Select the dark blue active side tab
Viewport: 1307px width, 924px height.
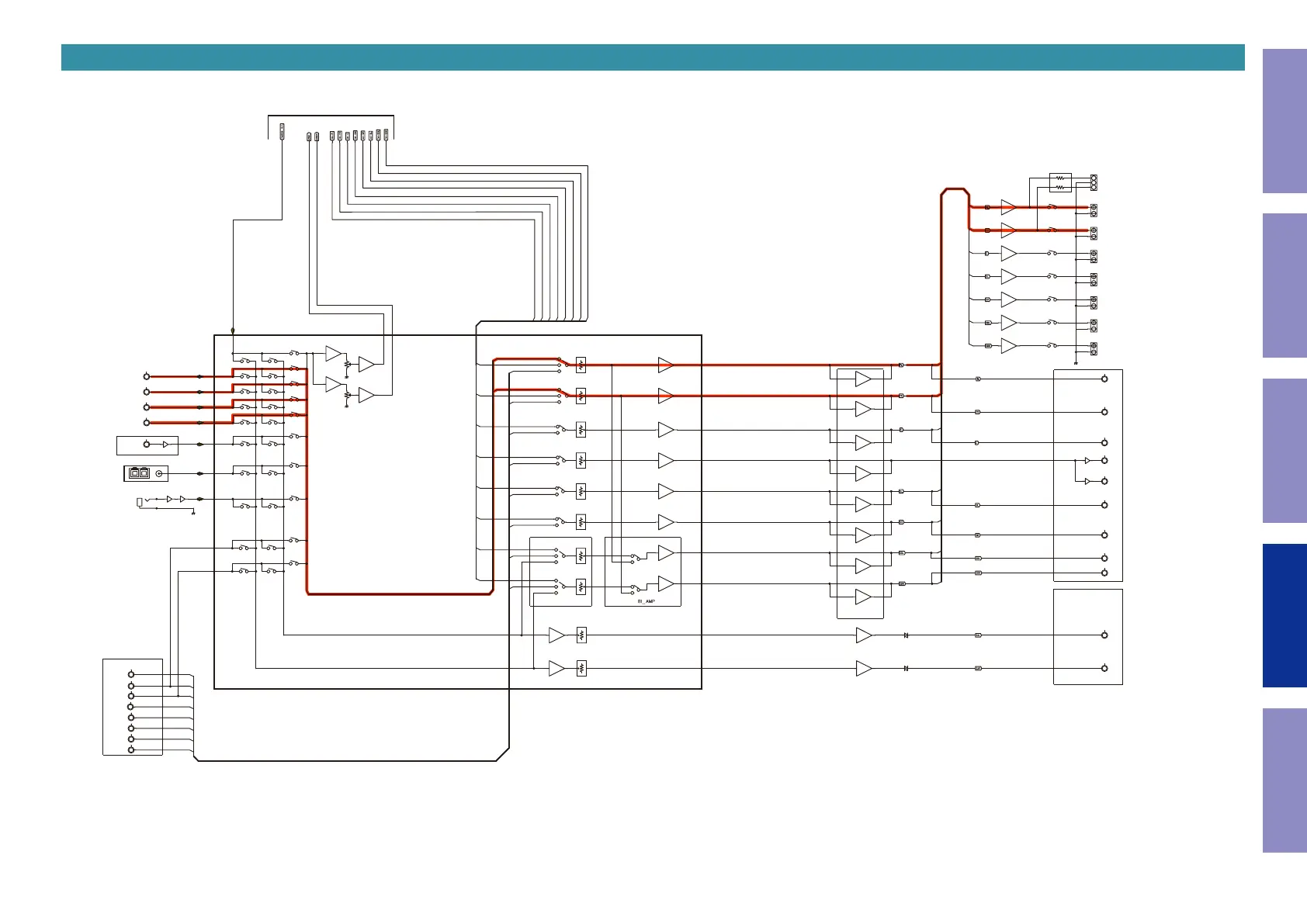click(x=1284, y=615)
